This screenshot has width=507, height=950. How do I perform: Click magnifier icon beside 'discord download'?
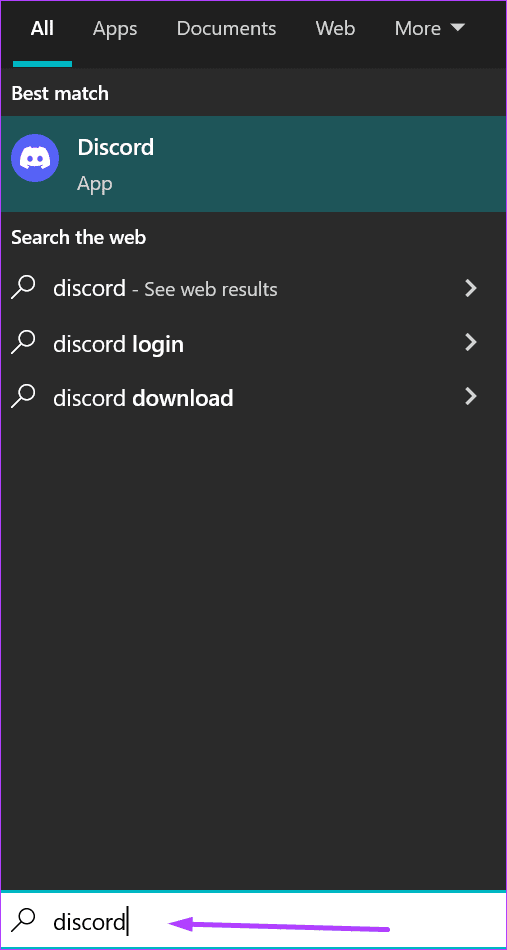[x=24, y=396]
